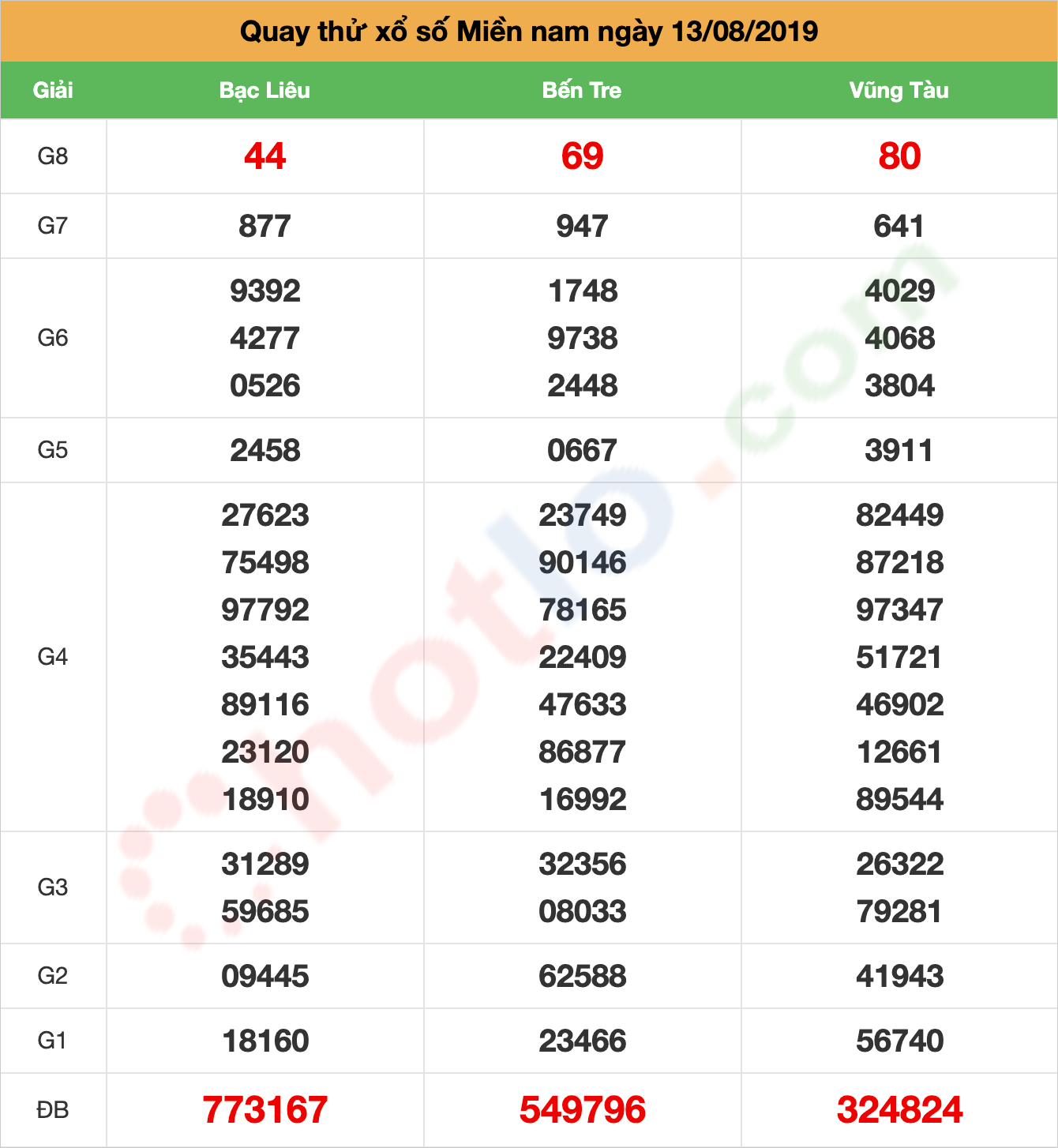The height and width of the screenshot is (1148, 1058).
Task: Select the G6 row label
Action: [53, 338]
